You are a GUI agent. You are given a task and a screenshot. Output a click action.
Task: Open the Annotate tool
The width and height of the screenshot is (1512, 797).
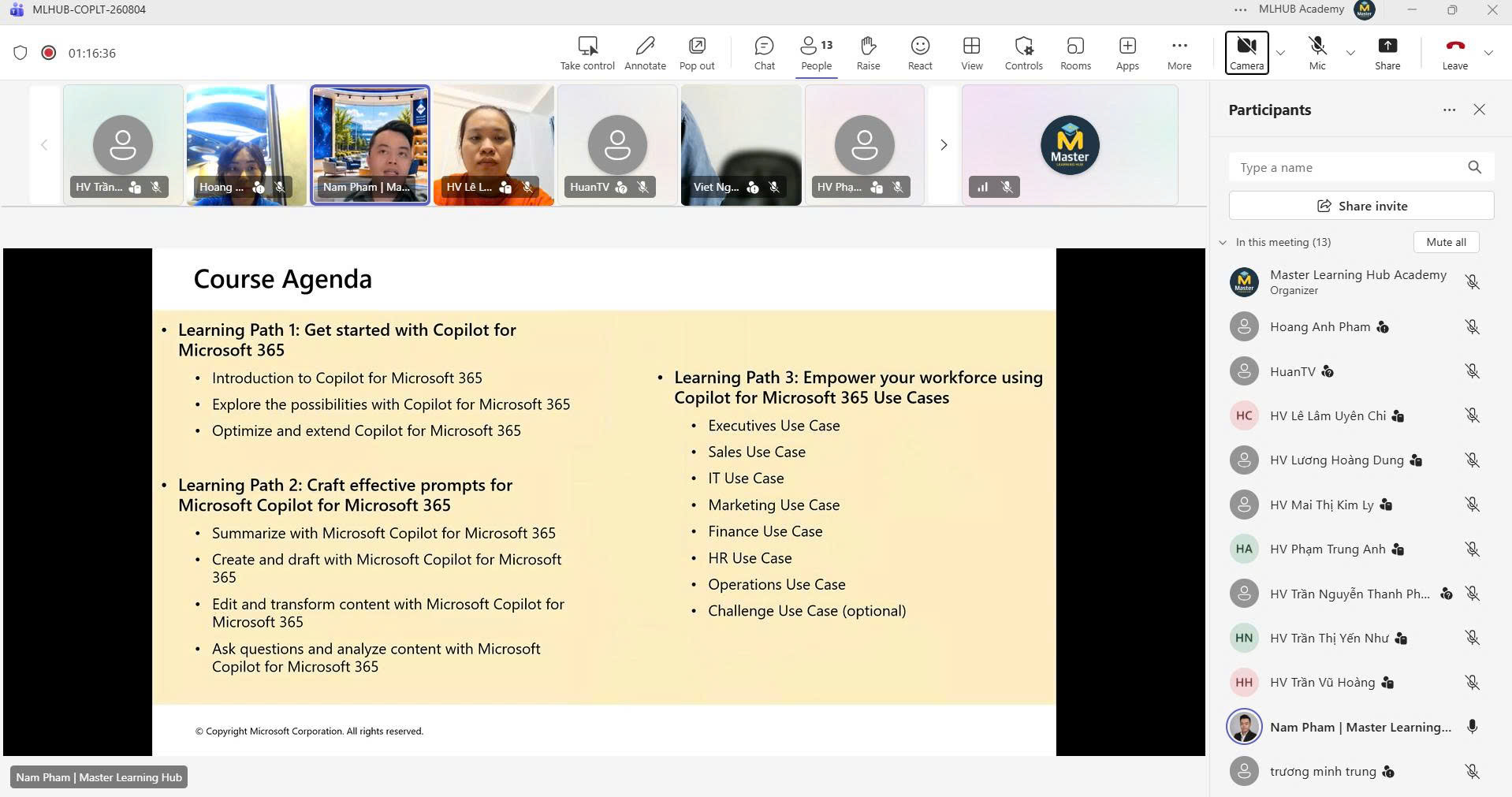click(645, 53)
